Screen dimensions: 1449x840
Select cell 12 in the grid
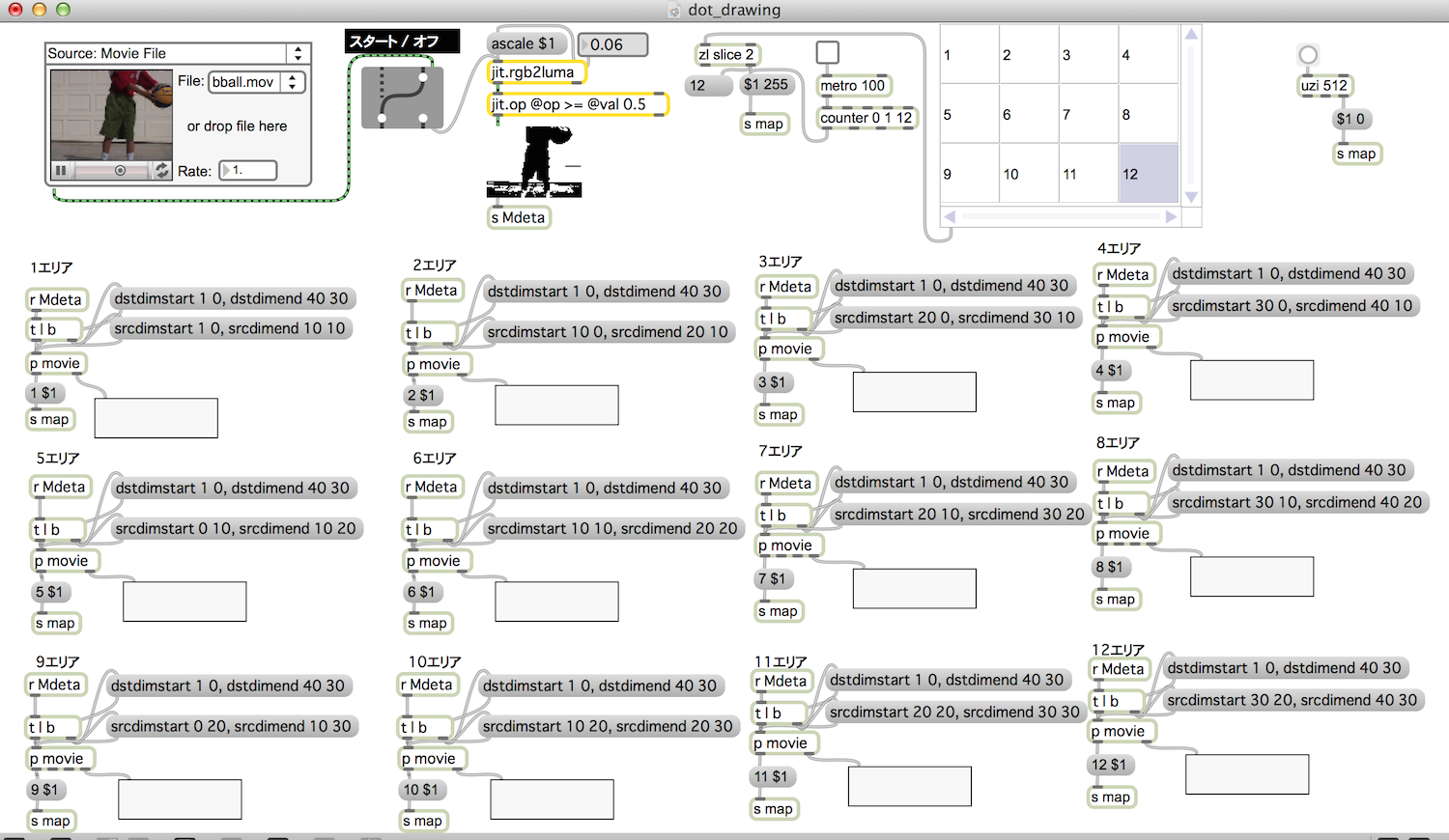pos(1148,174)
